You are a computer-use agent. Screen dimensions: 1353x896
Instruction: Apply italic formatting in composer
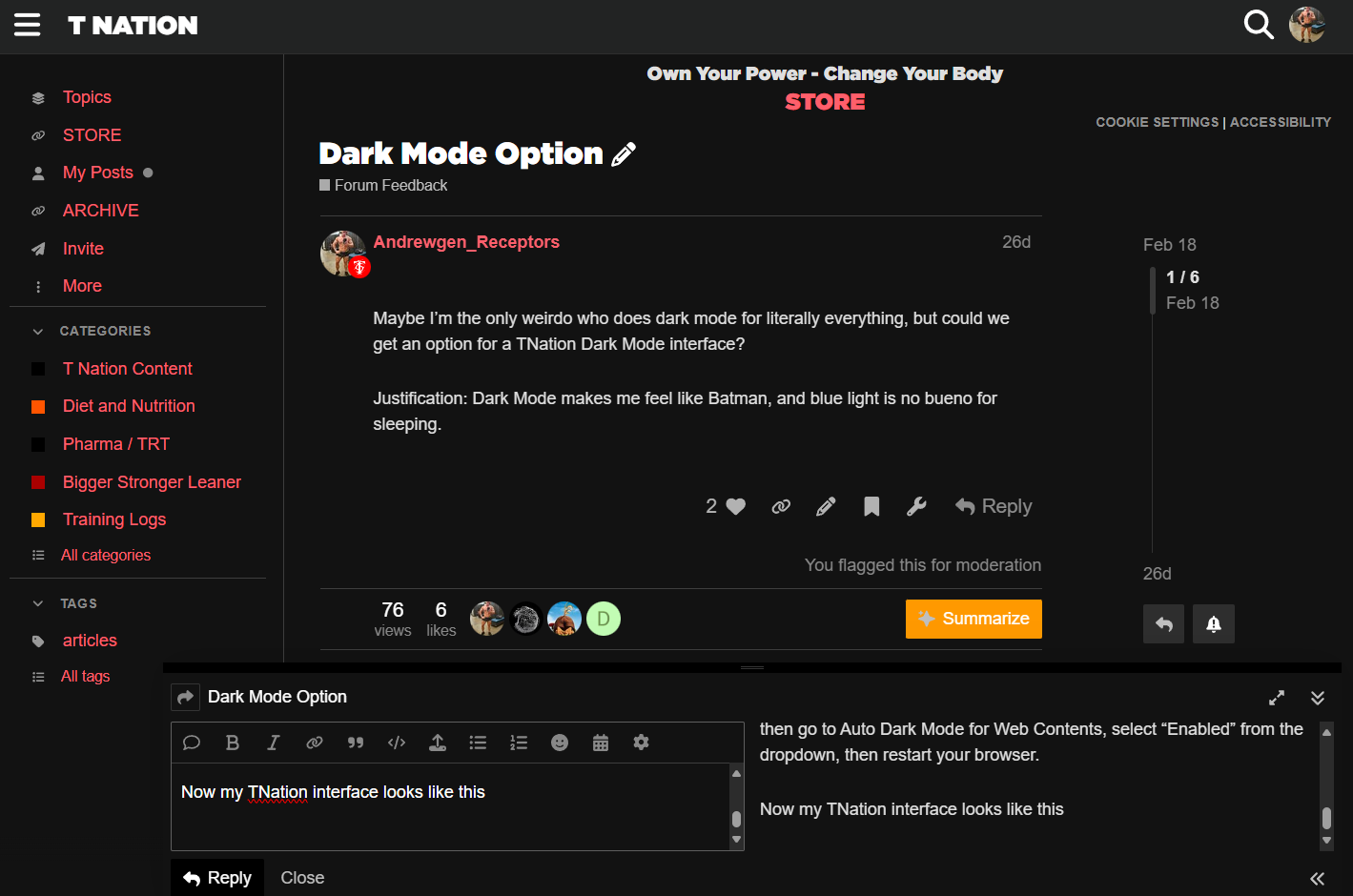click(273, 743)
